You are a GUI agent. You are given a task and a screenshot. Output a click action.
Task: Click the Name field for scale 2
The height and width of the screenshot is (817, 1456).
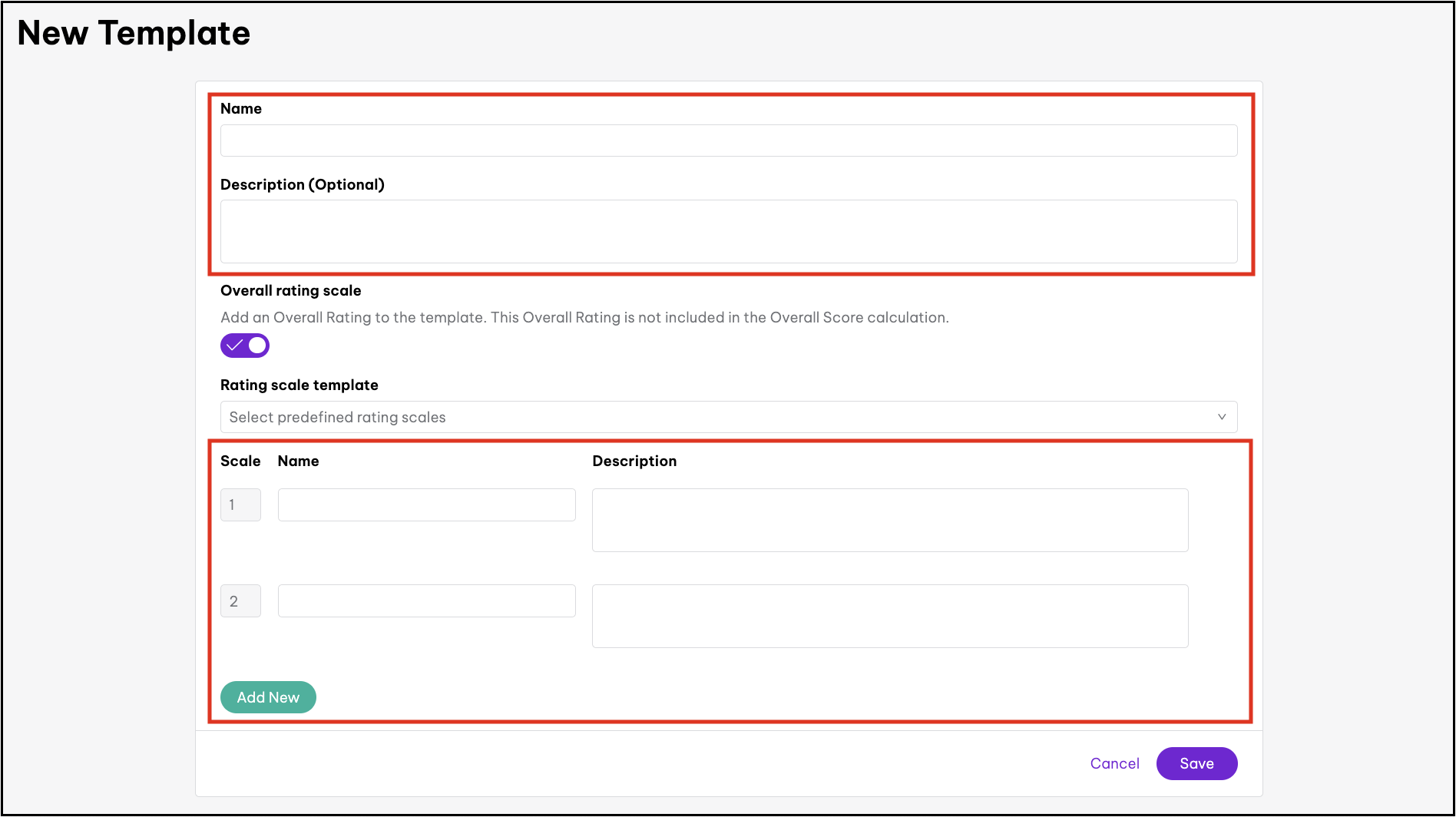pyautogui.click(x=426, y=601)
